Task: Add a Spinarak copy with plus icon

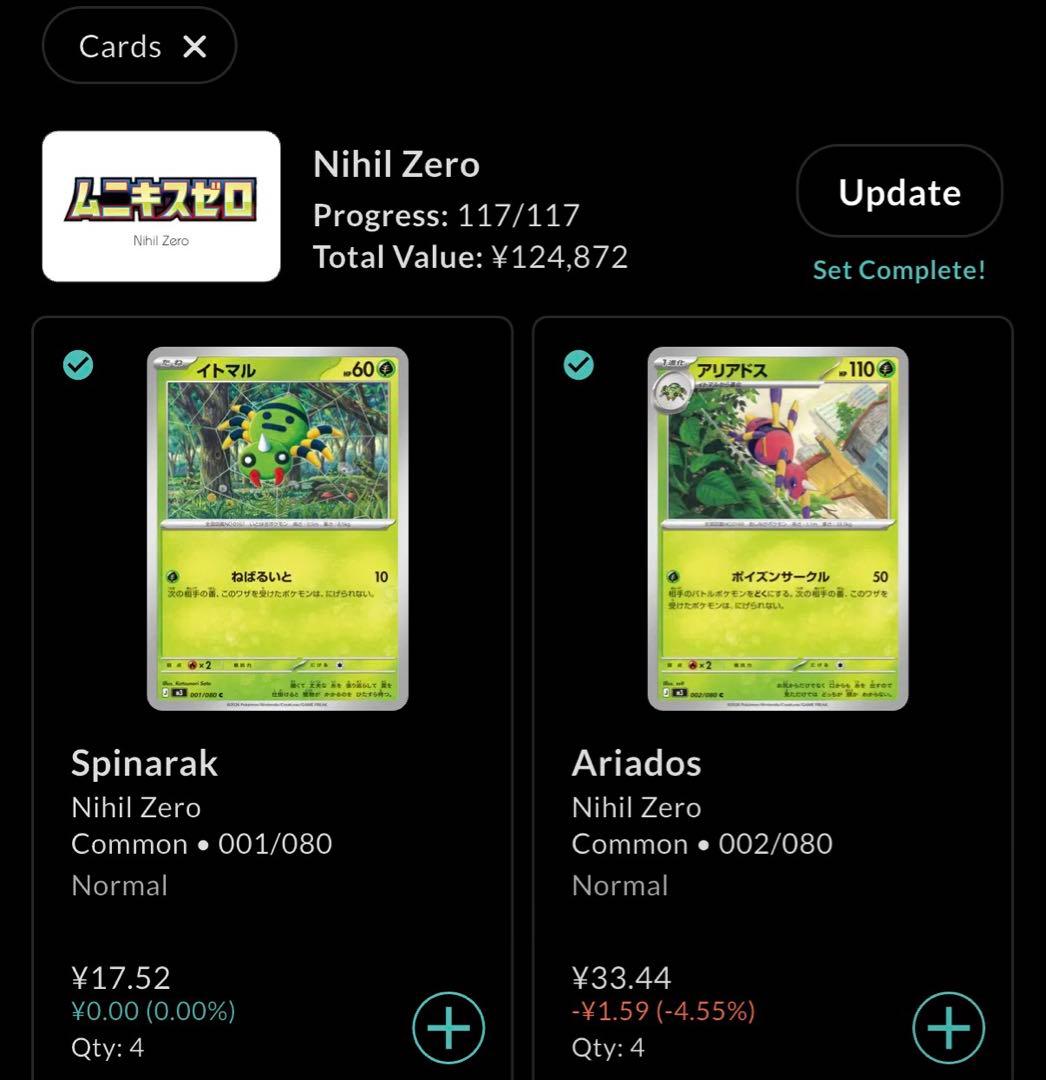Action: click(448, 1028)
